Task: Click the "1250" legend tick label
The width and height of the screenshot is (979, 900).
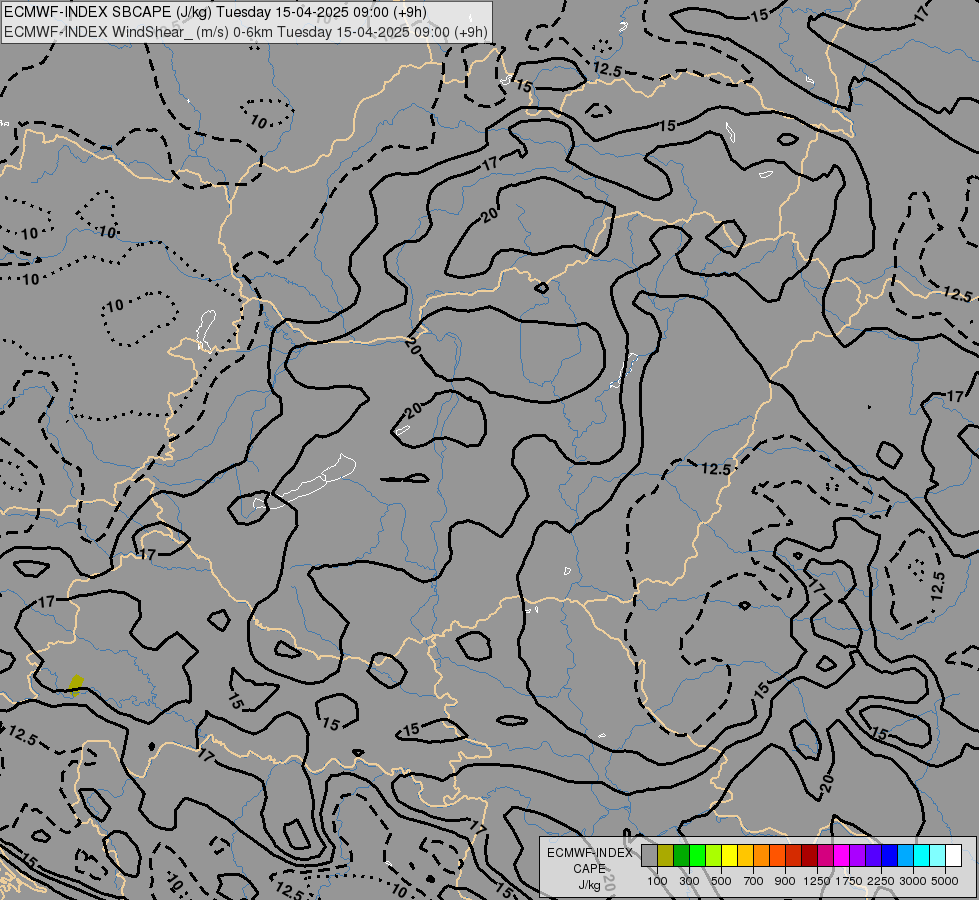Action: 817,881
